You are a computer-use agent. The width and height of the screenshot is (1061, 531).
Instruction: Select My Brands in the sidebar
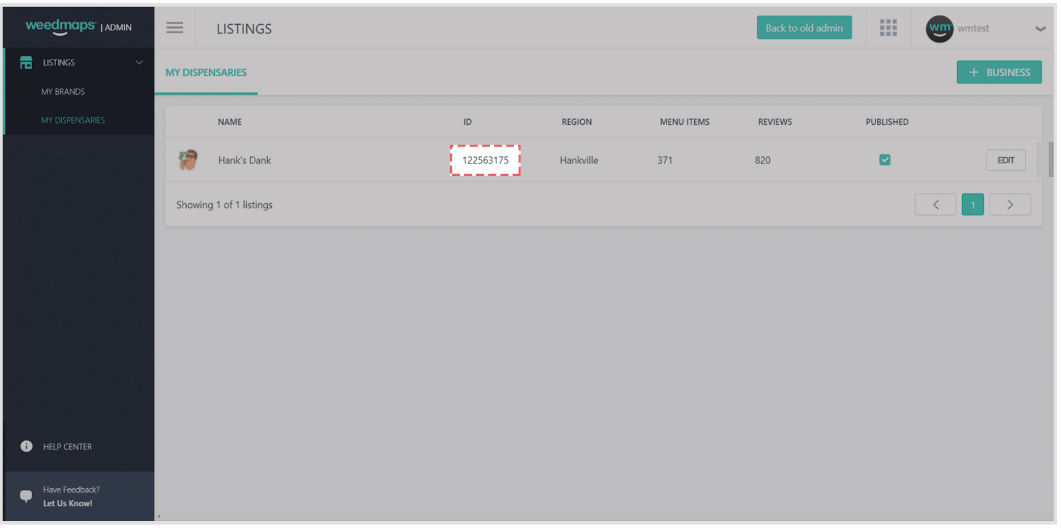(x=63, y=92)
